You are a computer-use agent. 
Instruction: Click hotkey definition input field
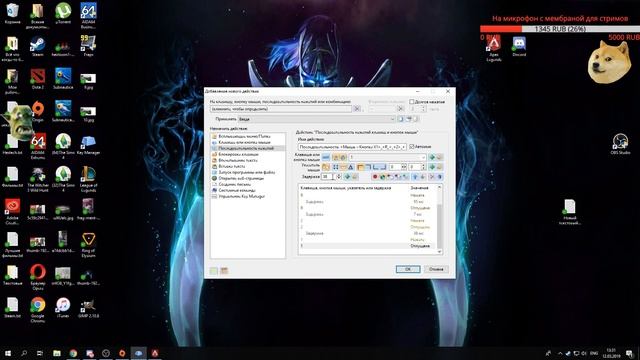click(281, 109)
